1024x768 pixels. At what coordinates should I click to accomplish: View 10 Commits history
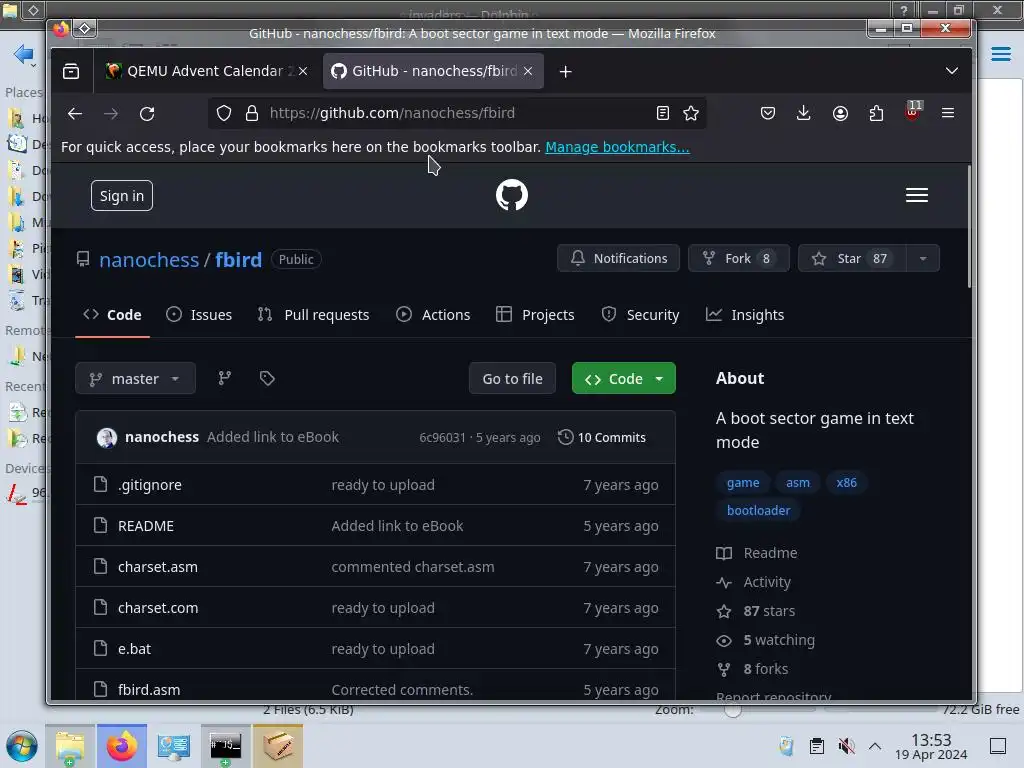[x=601, y=438]
